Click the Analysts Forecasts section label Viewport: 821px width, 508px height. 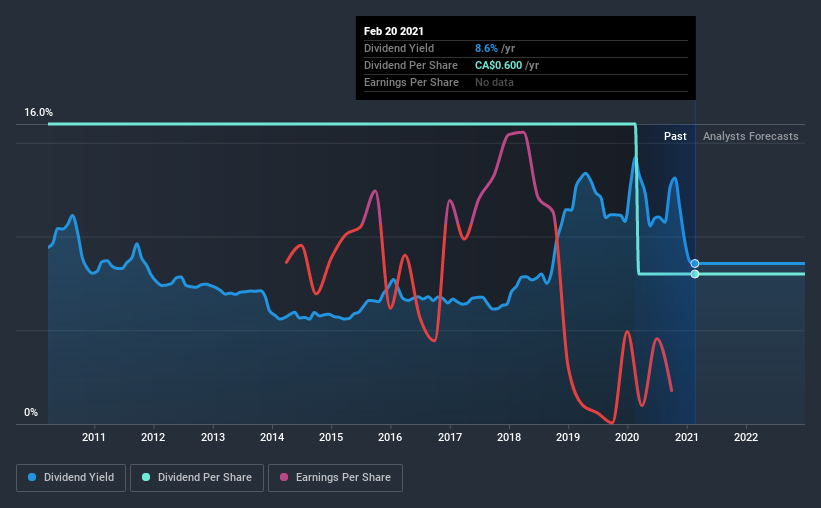click(750, 136)
